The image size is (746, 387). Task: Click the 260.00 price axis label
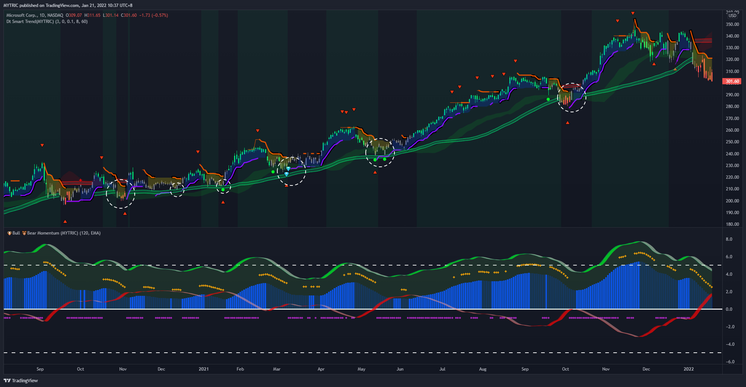pos(732,130)
